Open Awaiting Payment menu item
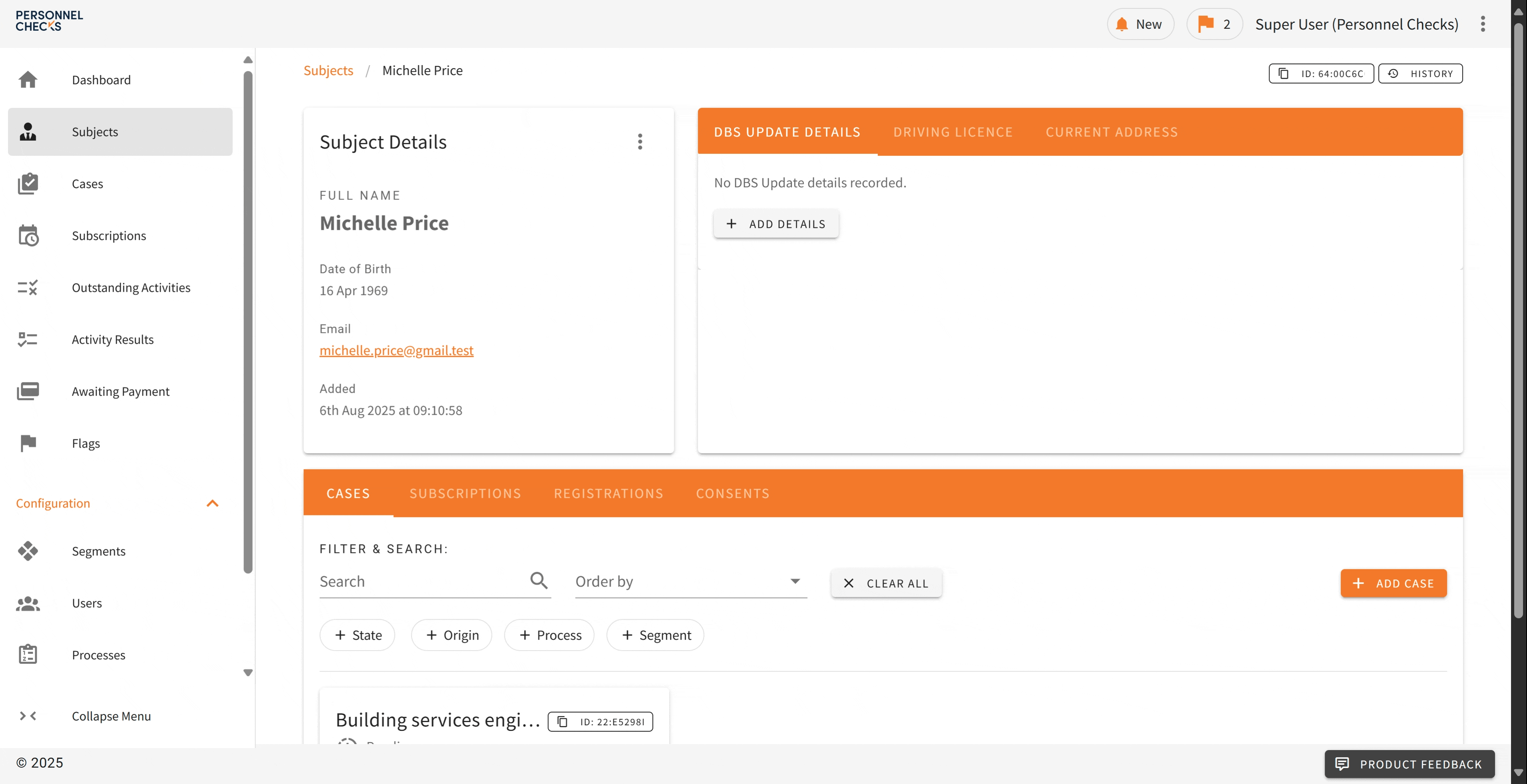1527x784 pixels. pyautogui.click(x=120, y=391)
